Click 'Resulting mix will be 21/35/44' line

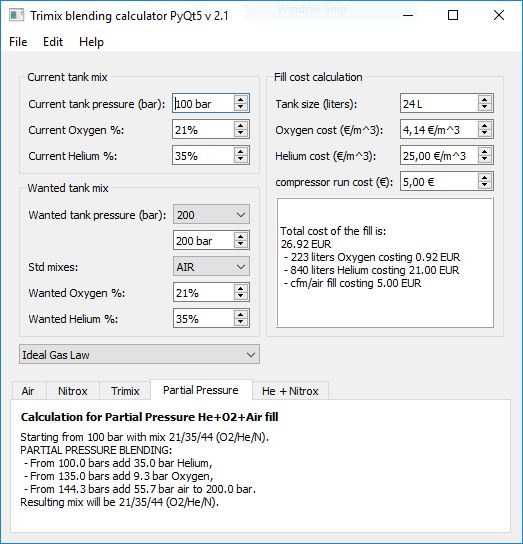tap(120, 502)
